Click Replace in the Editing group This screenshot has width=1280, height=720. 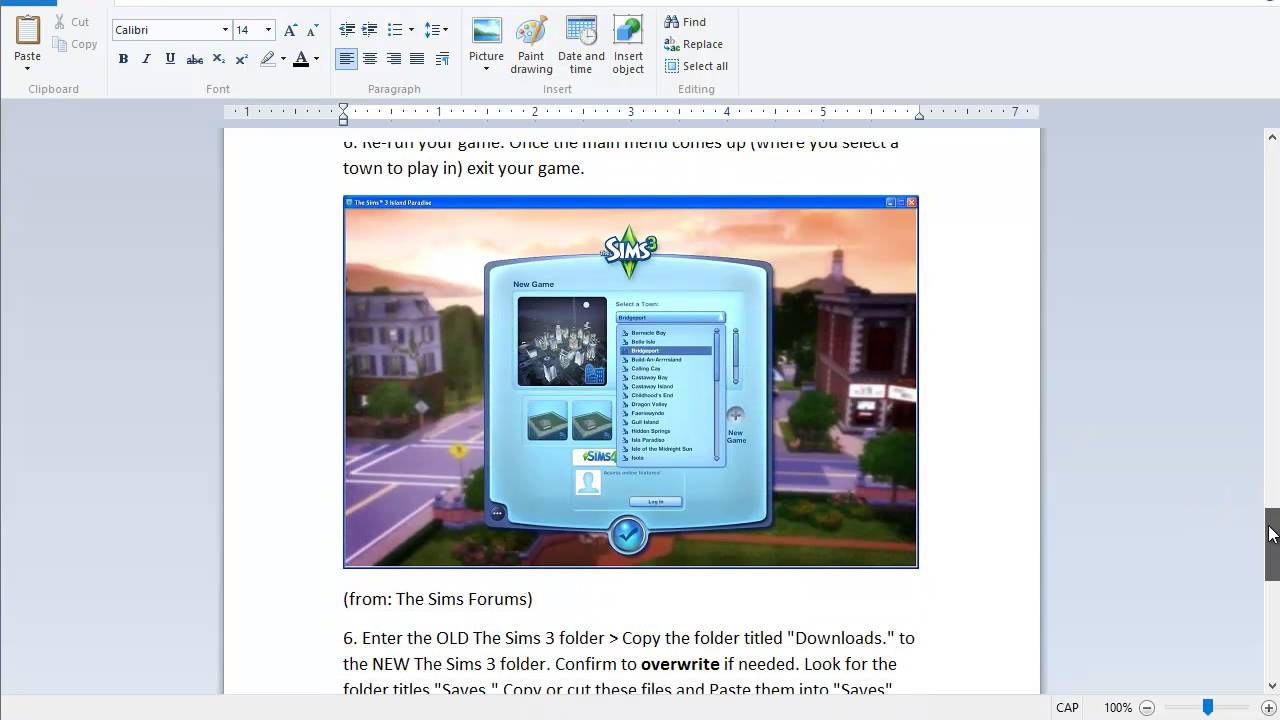(694, 44)
